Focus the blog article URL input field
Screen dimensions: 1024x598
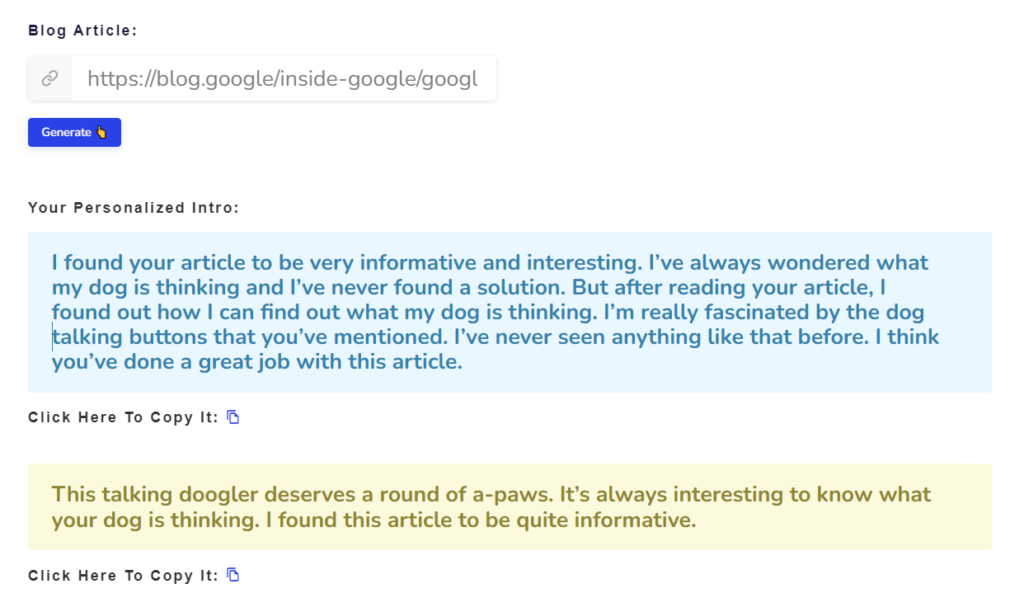283,79
